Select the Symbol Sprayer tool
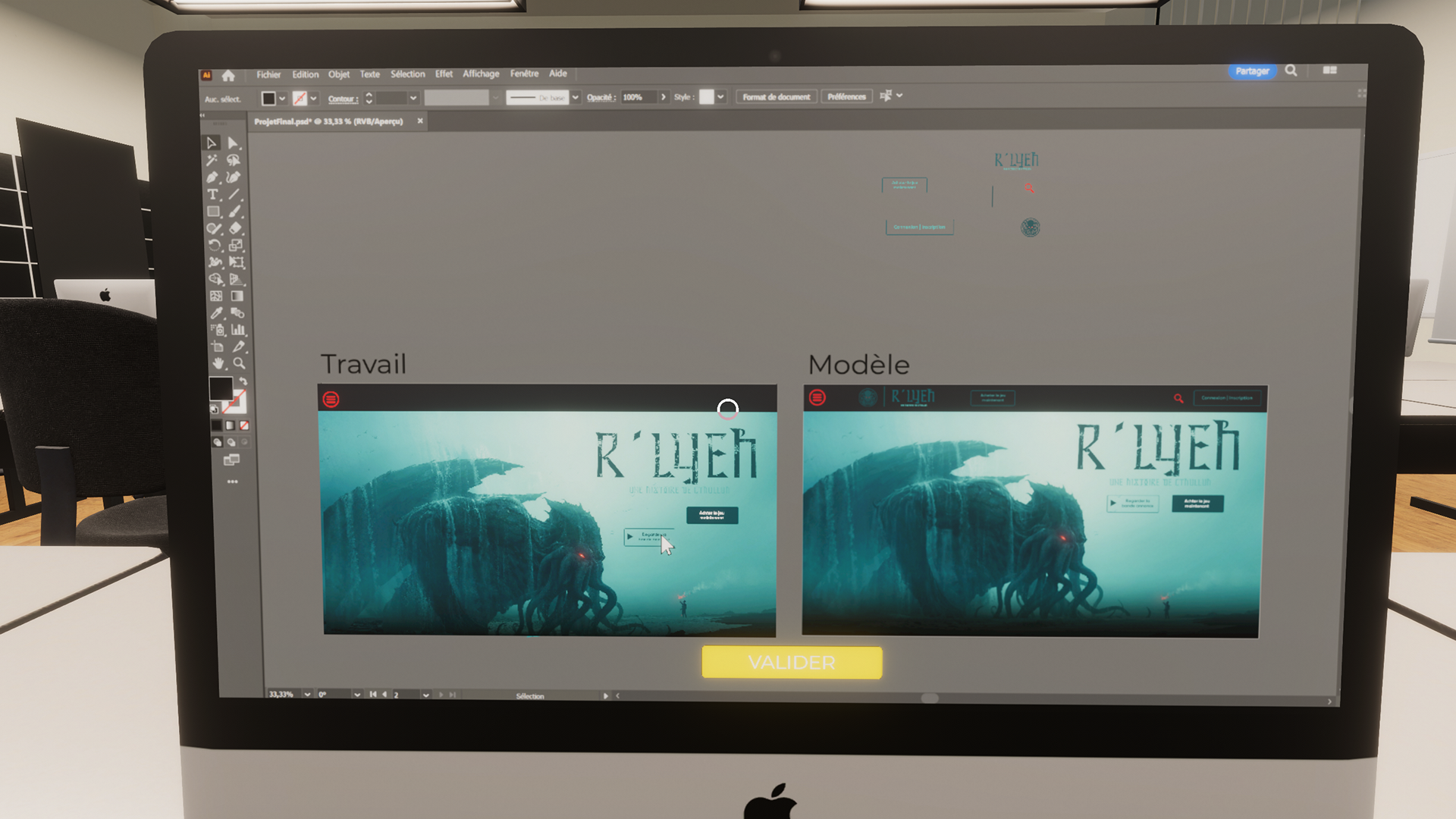The width and height of the screenshot is (1456, 819). tap(218, 330)
